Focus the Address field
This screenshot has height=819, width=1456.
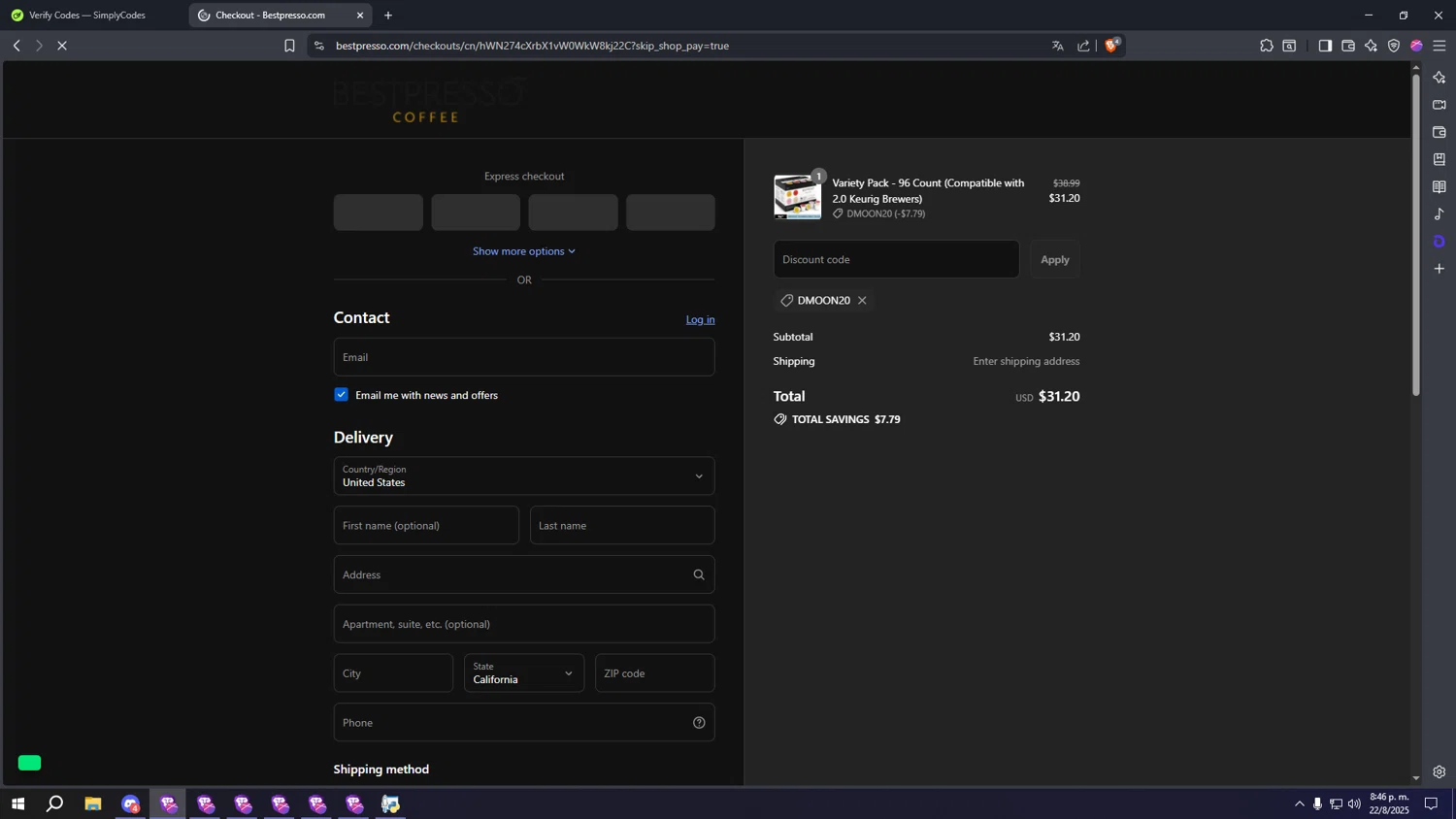point(524,574)
